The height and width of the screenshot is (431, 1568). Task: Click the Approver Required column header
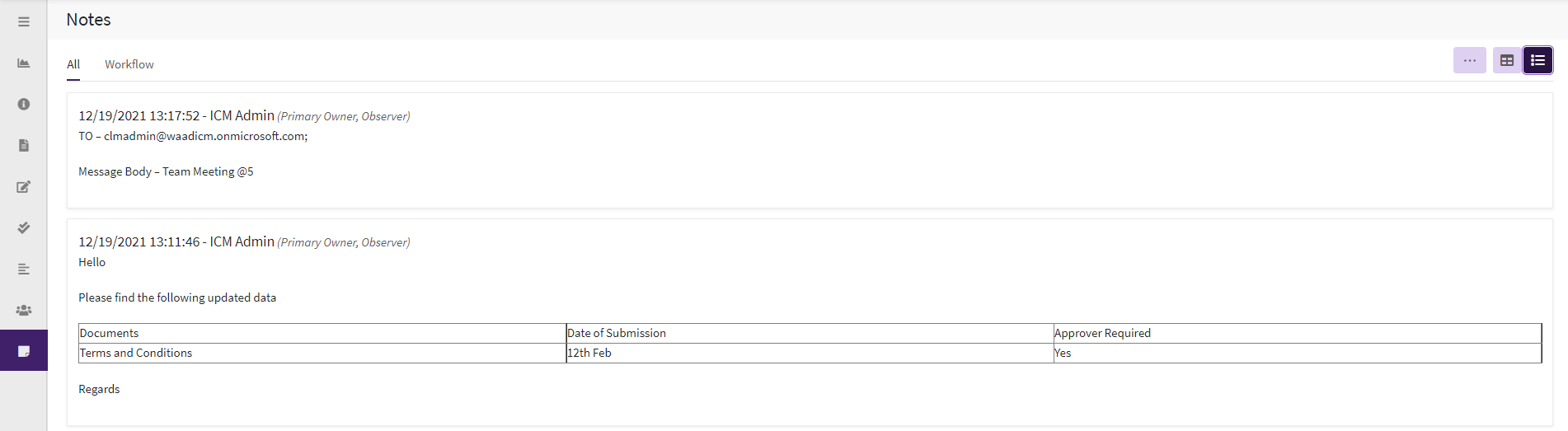[x=1102, y=333]
